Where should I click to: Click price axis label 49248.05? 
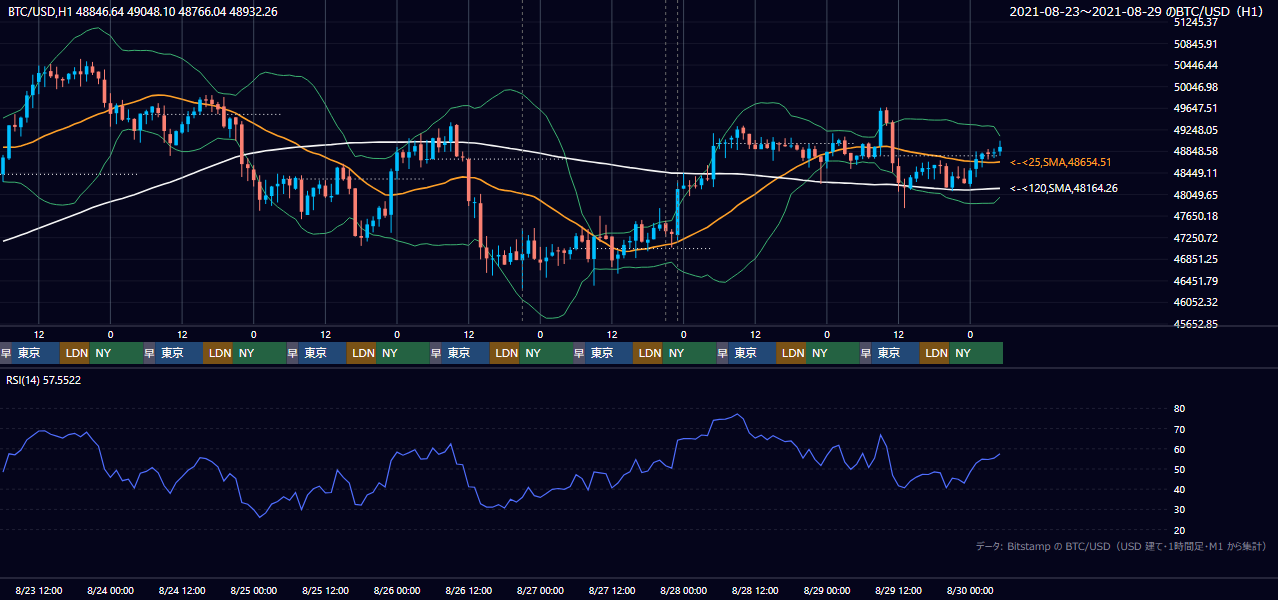click(x=1195, y=130)
